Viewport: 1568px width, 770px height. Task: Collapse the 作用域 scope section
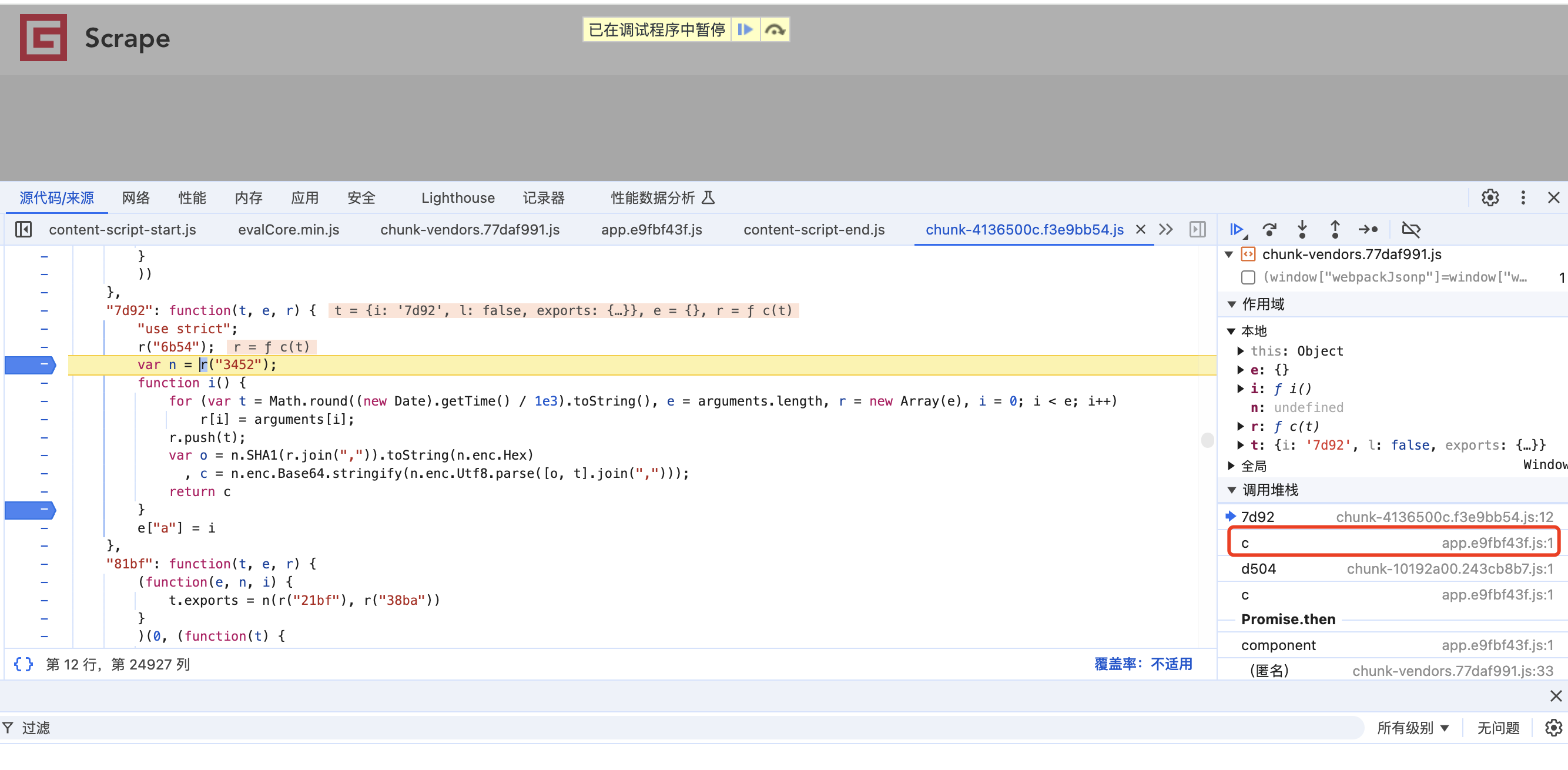click(1231, 304)
